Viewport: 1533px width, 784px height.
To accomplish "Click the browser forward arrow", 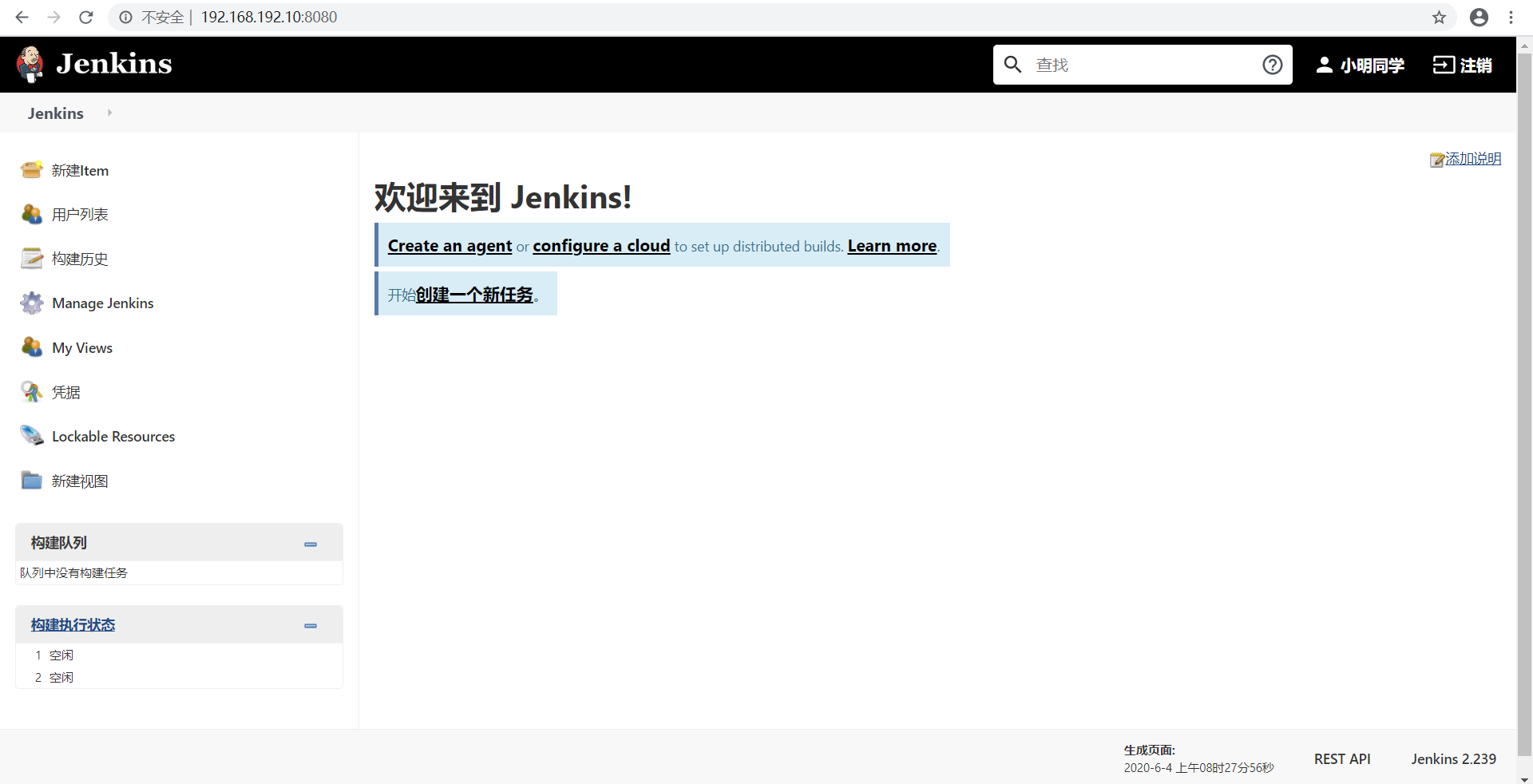I will point(53,17).
